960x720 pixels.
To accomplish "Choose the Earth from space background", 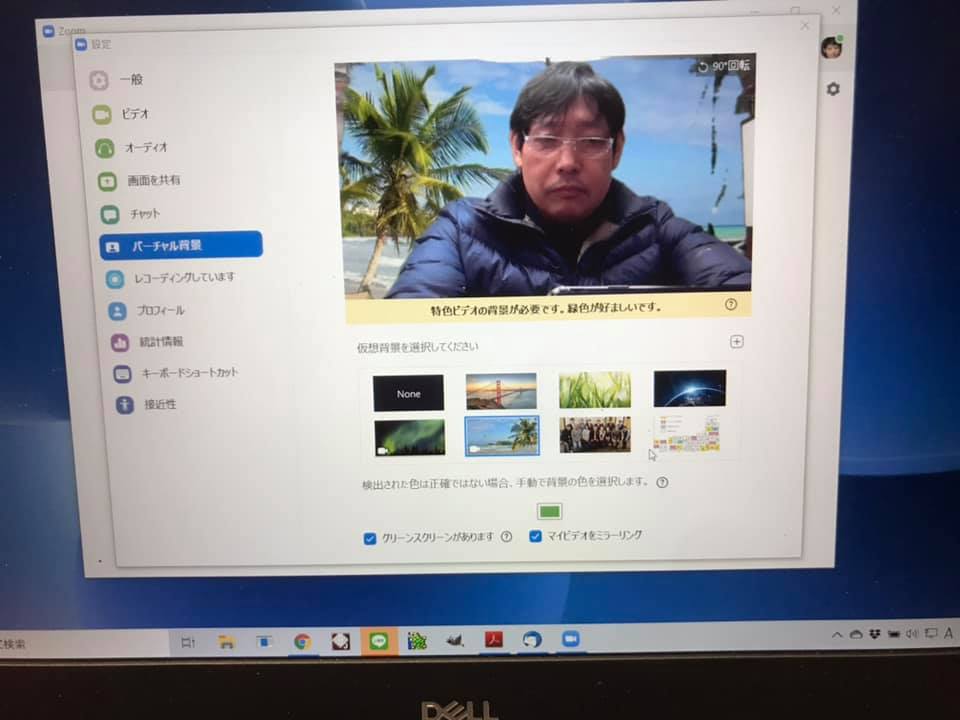I will point(689,388).
